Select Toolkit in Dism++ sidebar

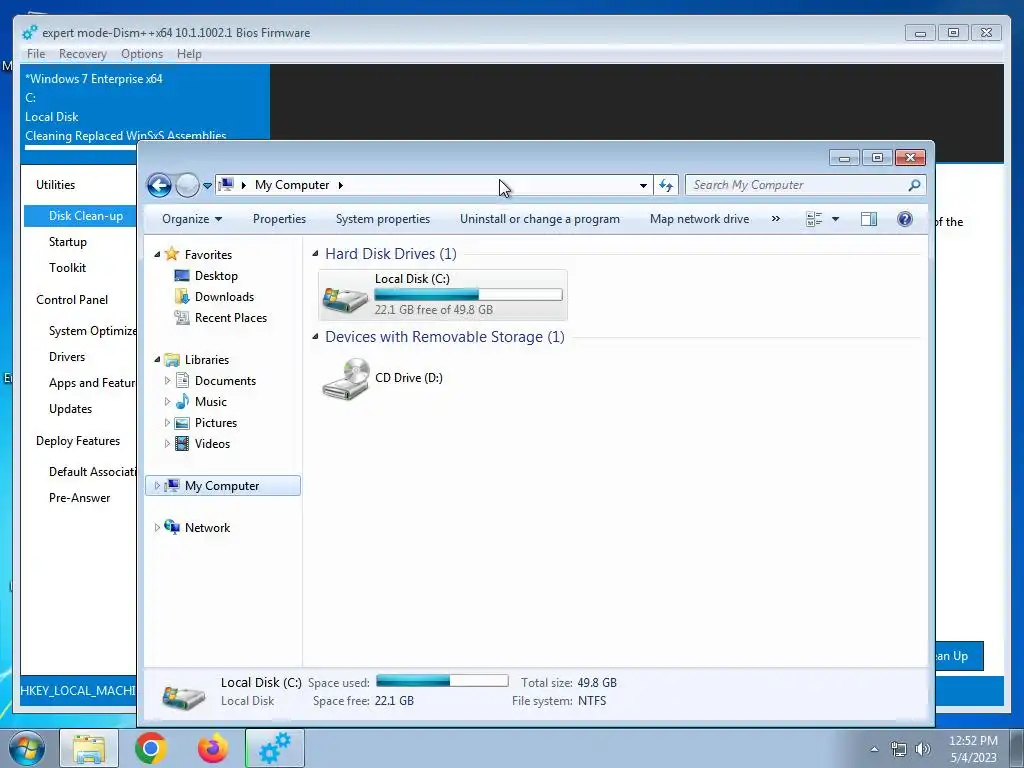click(x=67, y=268)
